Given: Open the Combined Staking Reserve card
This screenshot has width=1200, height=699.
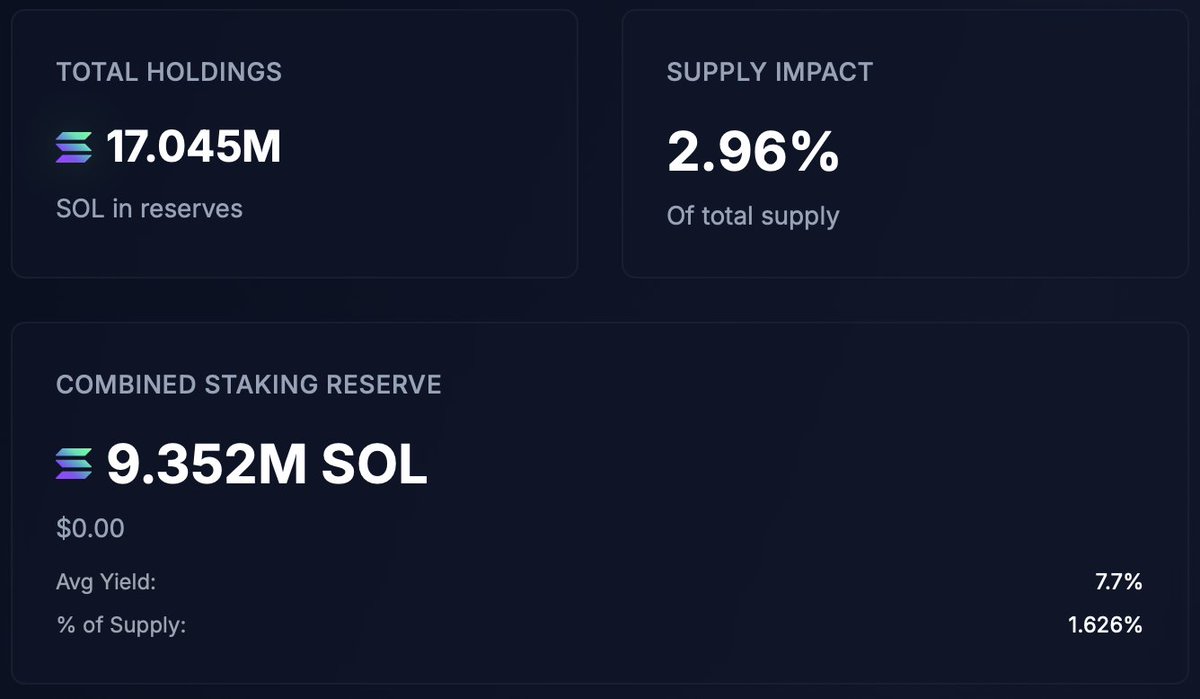Looking at the screenshot, I should click(600, 503).
